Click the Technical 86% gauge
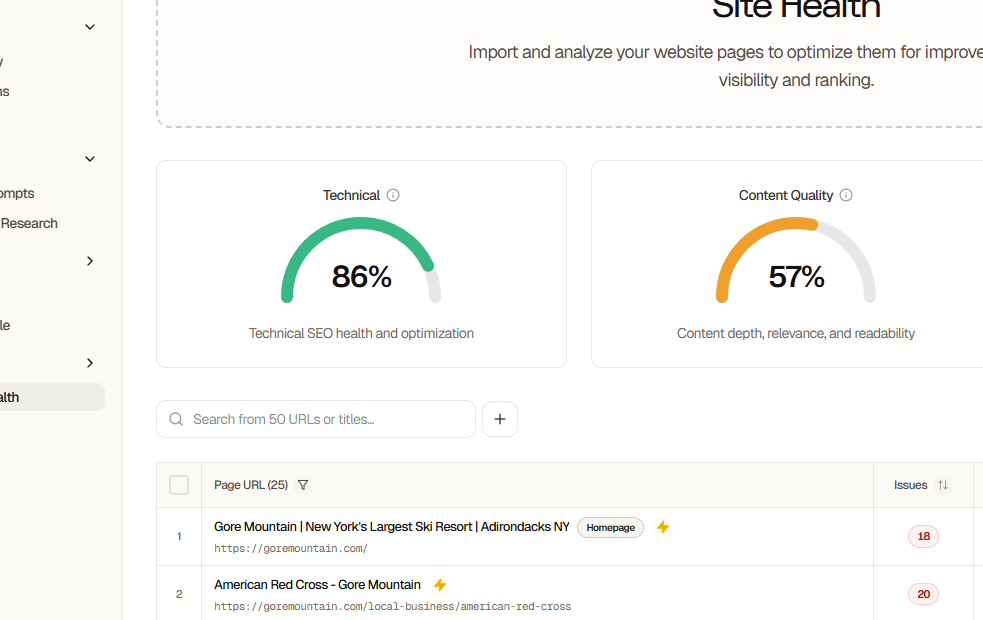Screen dimensions: 983x620 click(x=361, y=261)
